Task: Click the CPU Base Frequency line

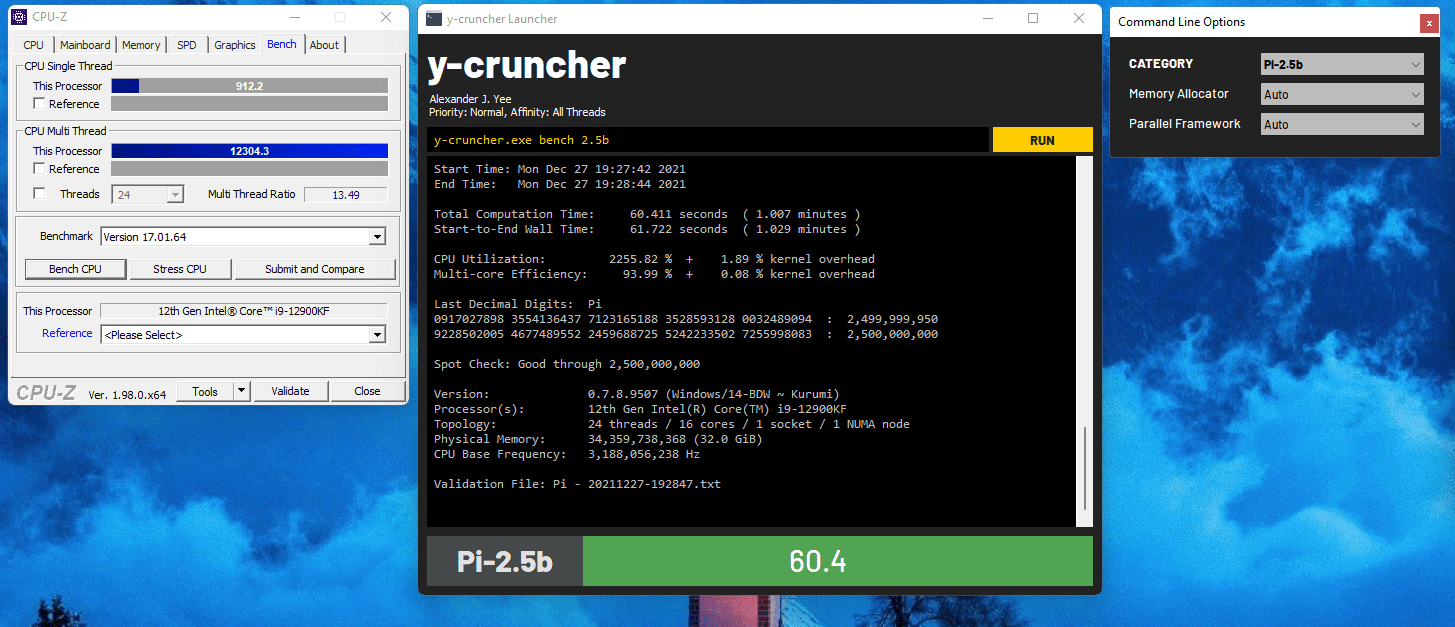Action: pos(567,454)
